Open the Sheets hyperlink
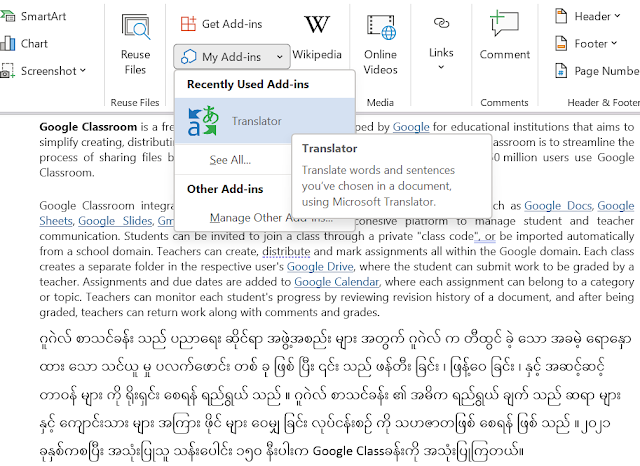Viewport: 640px width, 466px height. click(56, 221)
